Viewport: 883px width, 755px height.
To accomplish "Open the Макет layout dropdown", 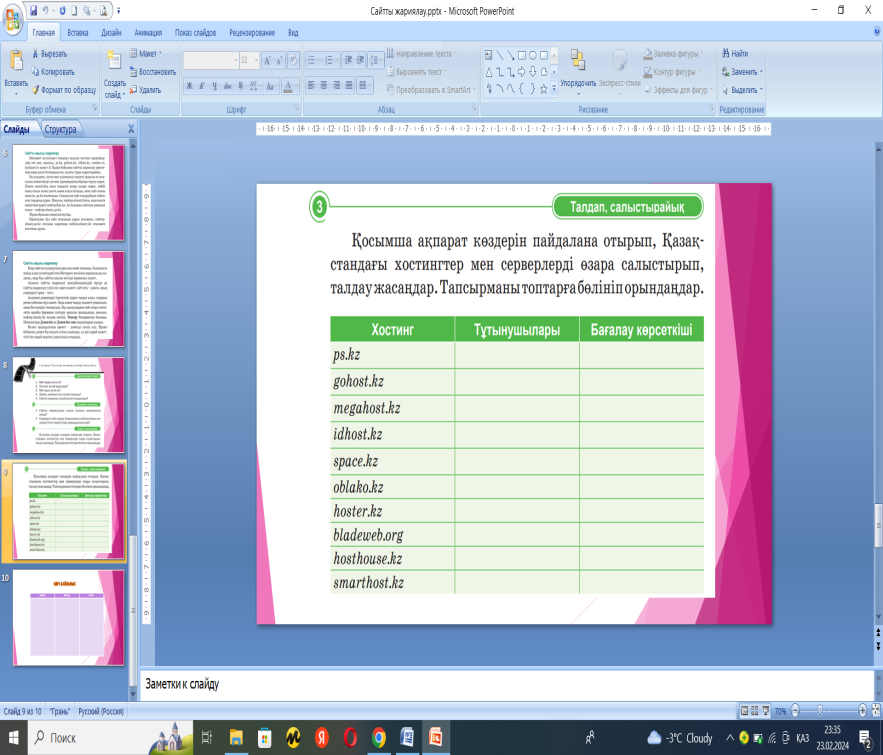I will pos(148,53).
